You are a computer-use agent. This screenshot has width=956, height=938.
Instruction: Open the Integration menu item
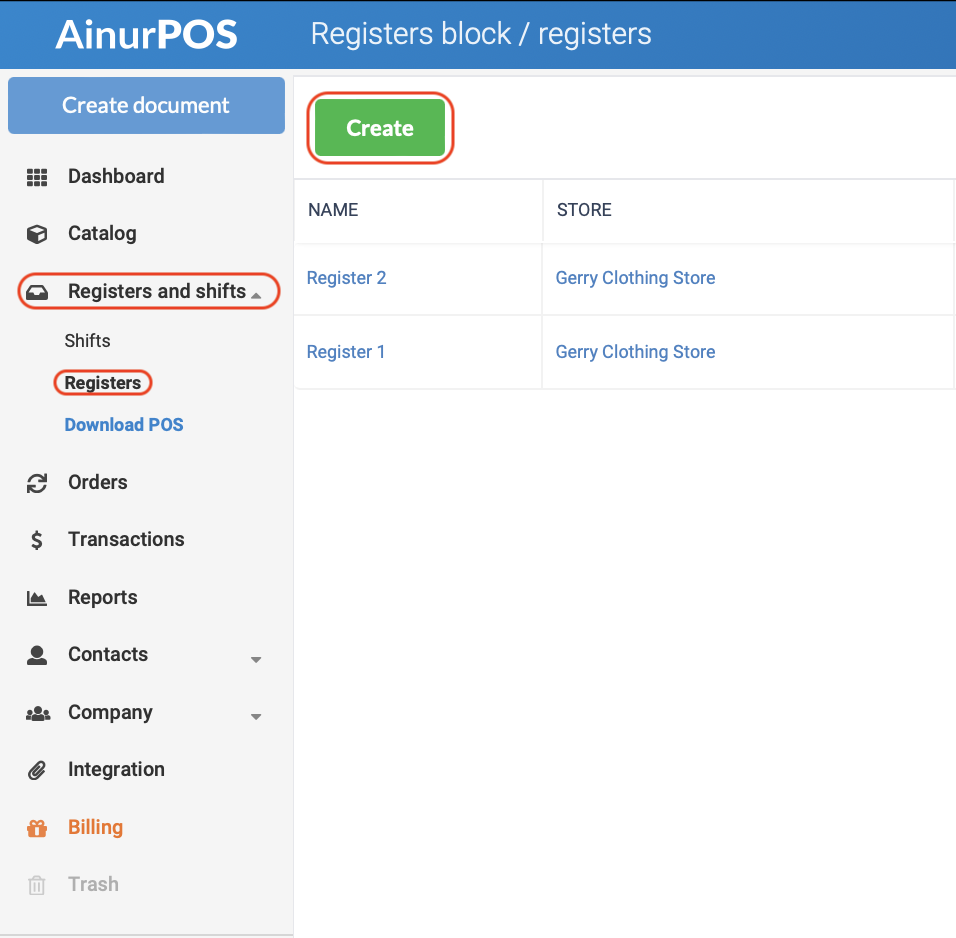[x=116, y=770]
